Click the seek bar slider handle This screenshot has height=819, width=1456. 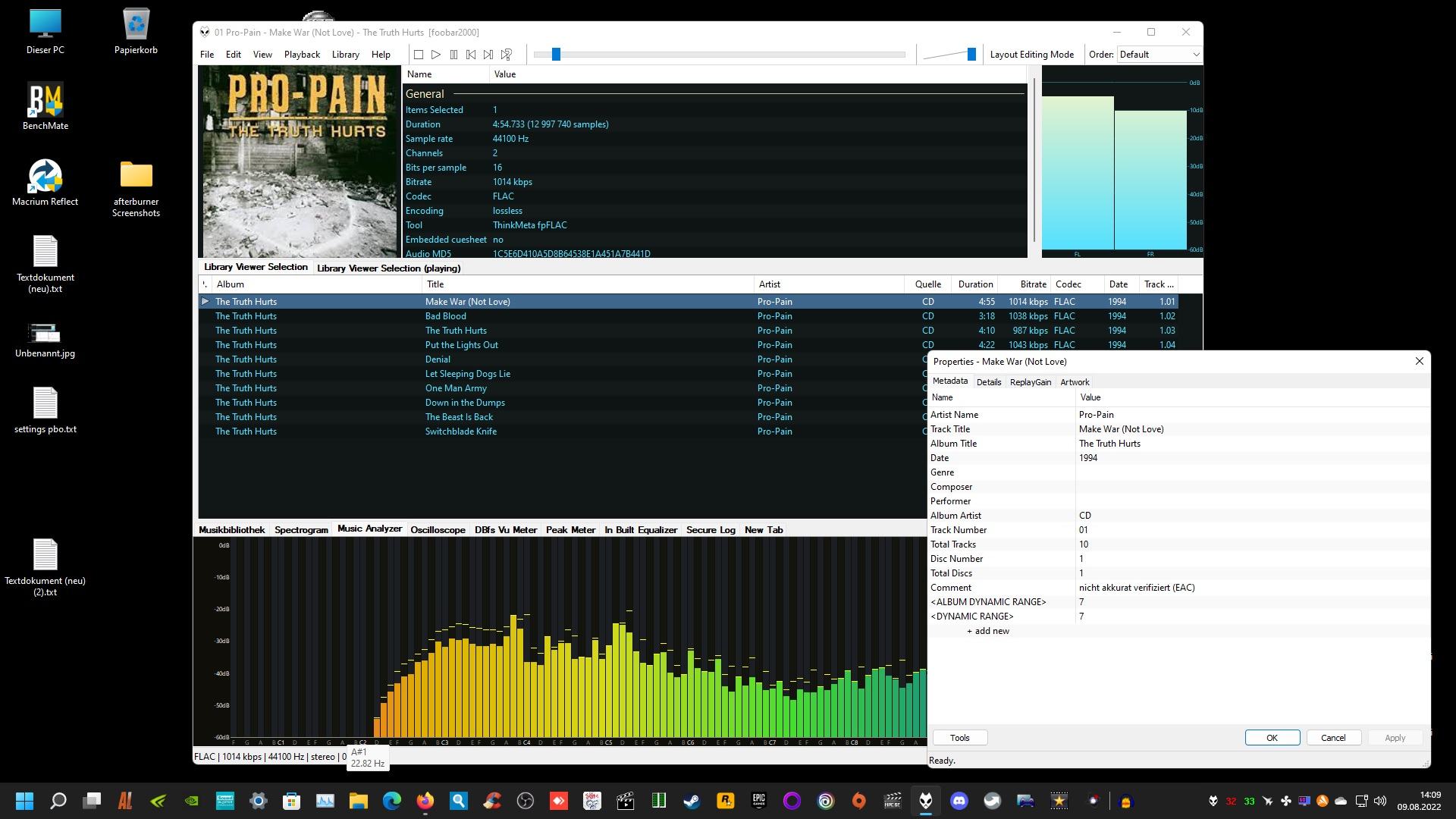click(556, 55)
